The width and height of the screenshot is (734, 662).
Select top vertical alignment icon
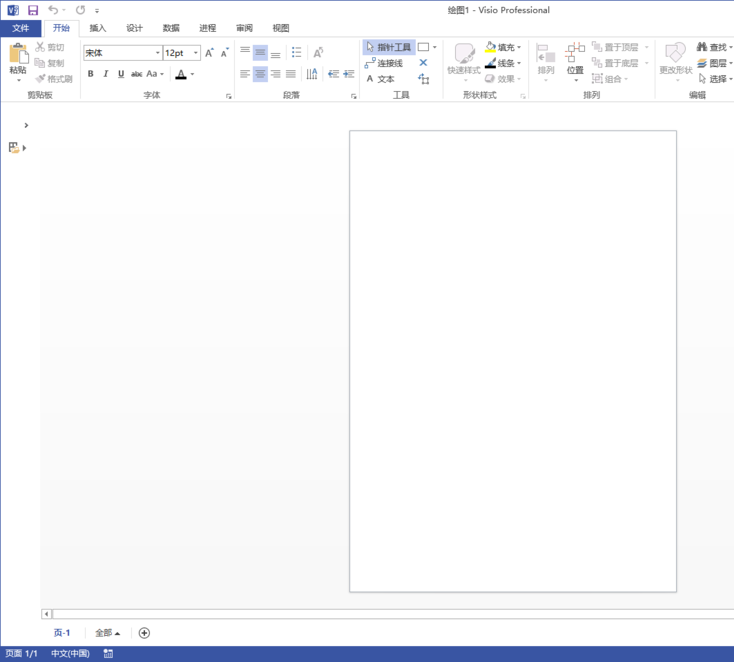pyautogui.click(x=245, y=52)
